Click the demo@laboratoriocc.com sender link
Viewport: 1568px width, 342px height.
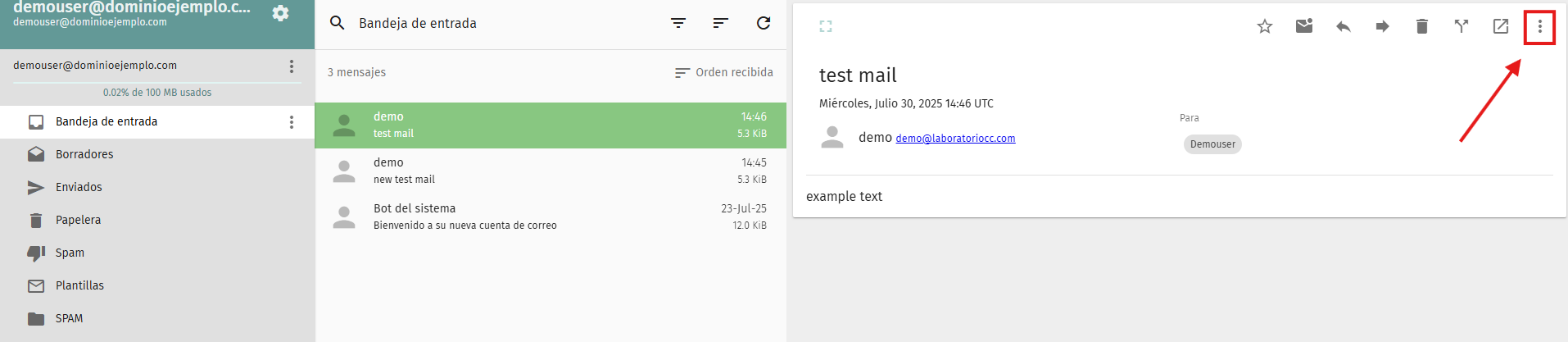tap(955, 139)
